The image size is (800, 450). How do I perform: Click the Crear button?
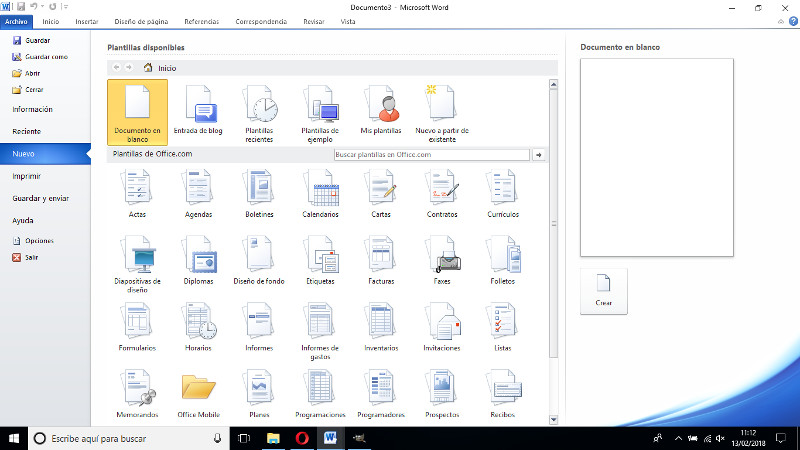point(604,291)
